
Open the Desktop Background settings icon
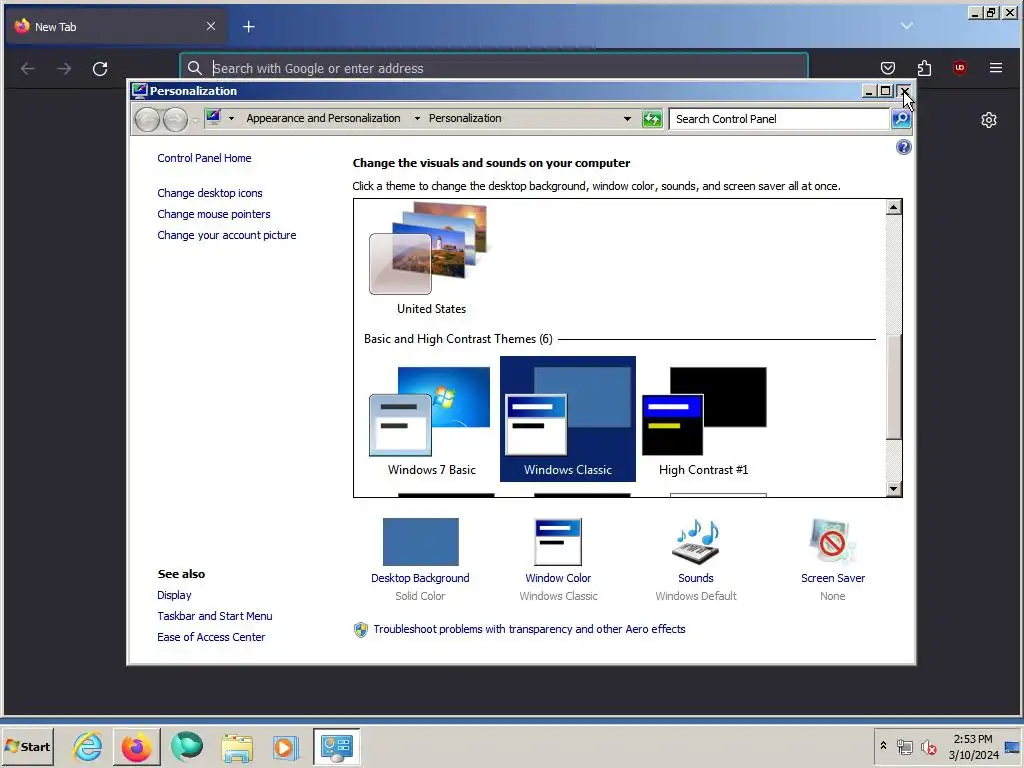(421, 541)
